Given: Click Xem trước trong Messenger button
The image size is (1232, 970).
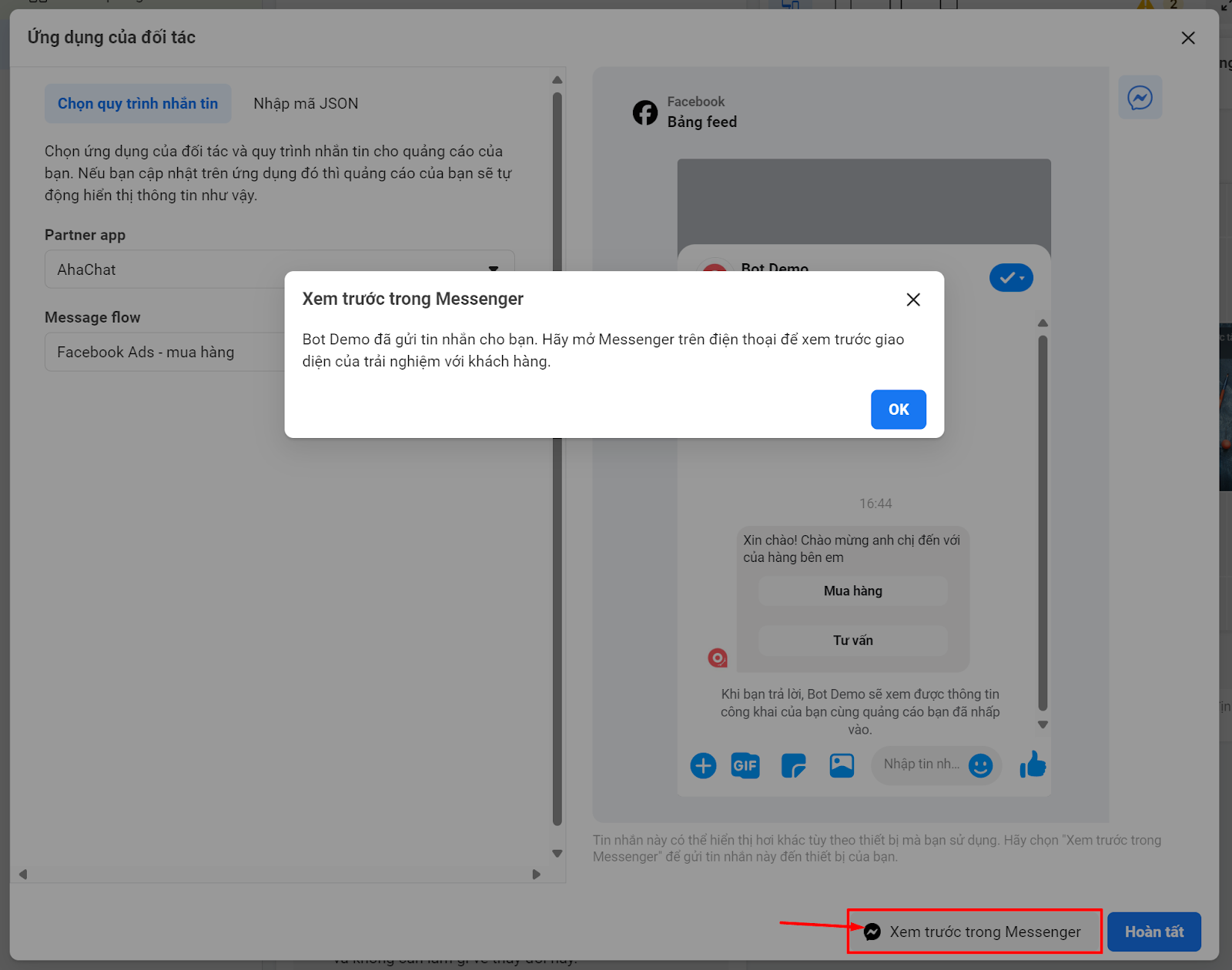Looking at the screenshot, I should [975, 932].
